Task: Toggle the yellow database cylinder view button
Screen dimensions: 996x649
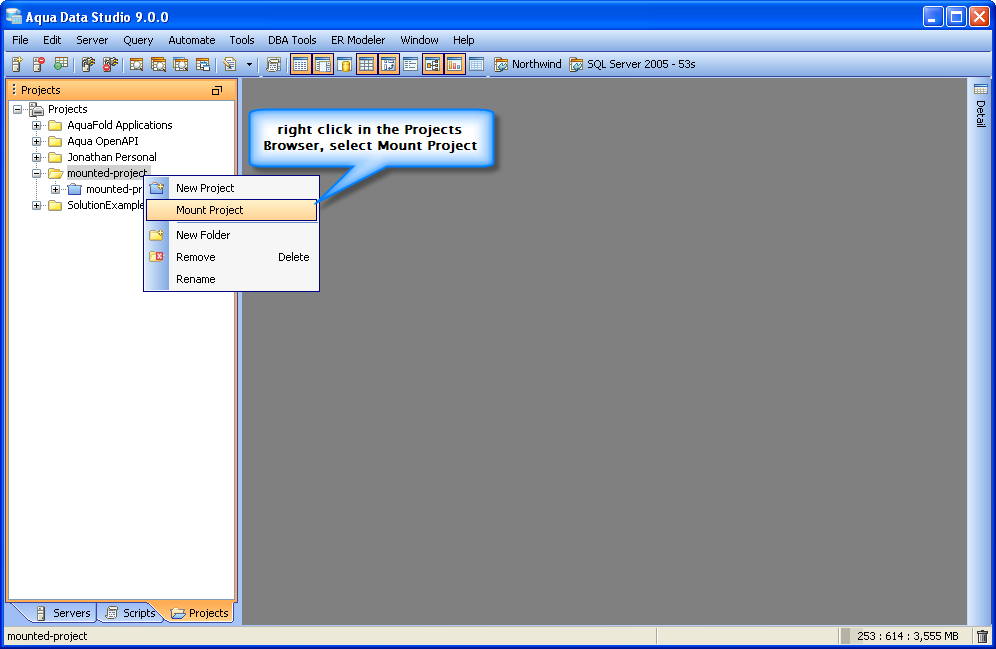Action: [344, 64]
